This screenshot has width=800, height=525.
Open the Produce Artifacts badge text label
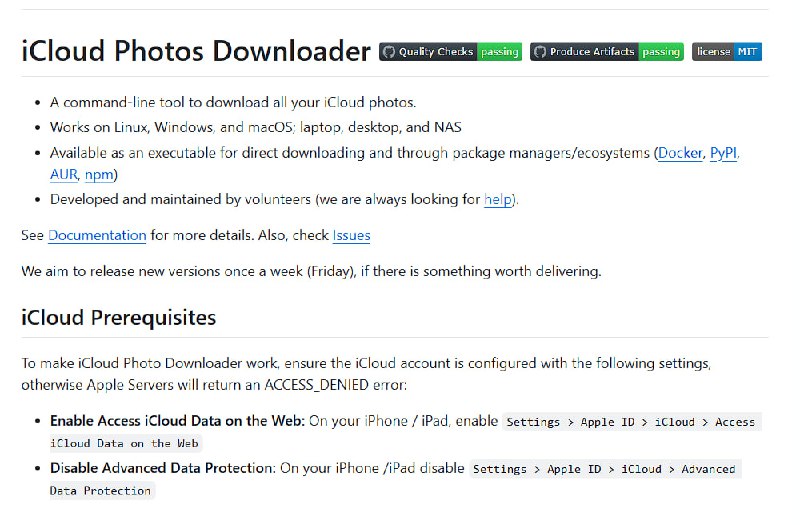click(592, 52)
